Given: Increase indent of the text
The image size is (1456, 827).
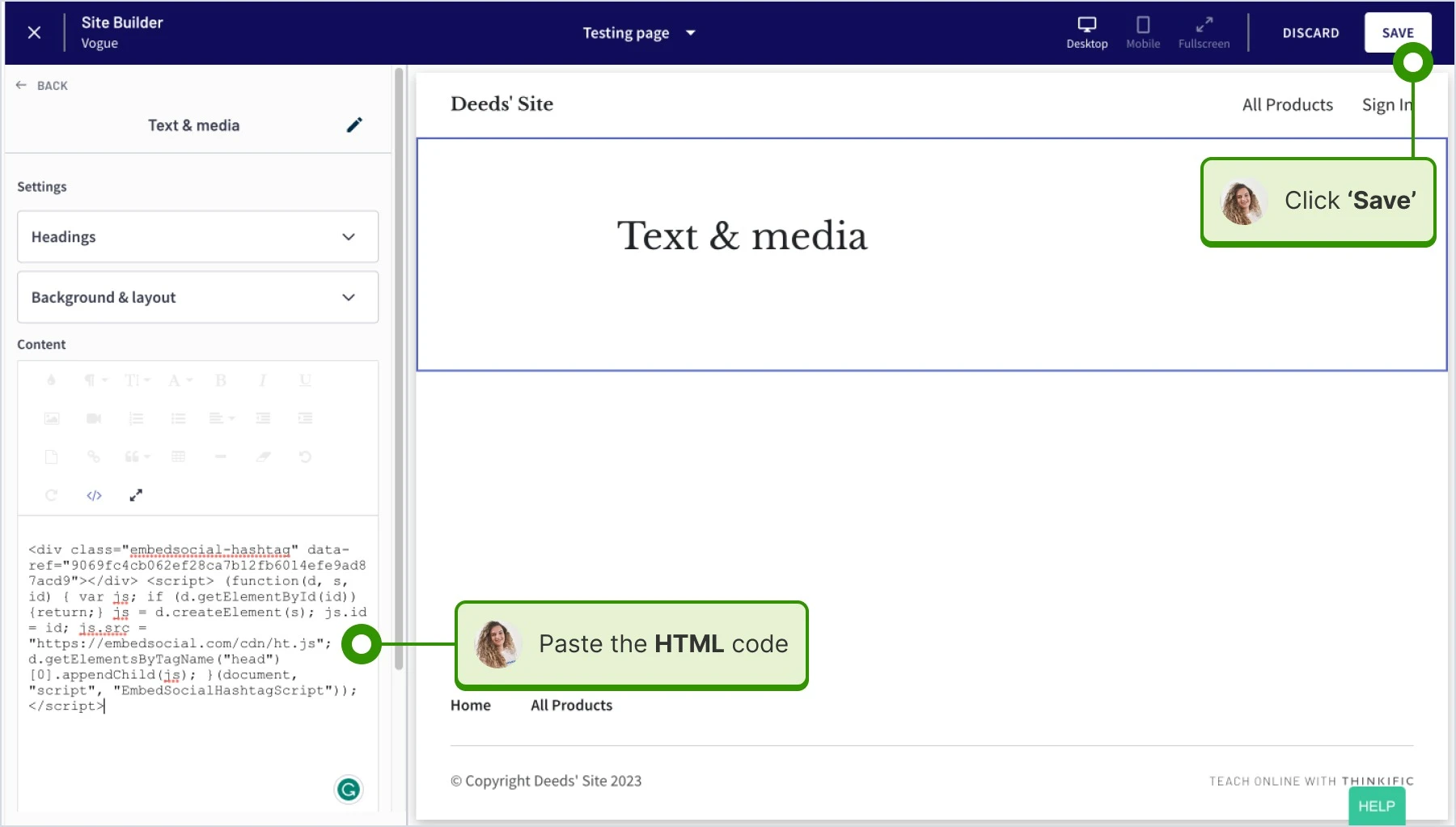Looking at the screenshot, I should 305,418.
